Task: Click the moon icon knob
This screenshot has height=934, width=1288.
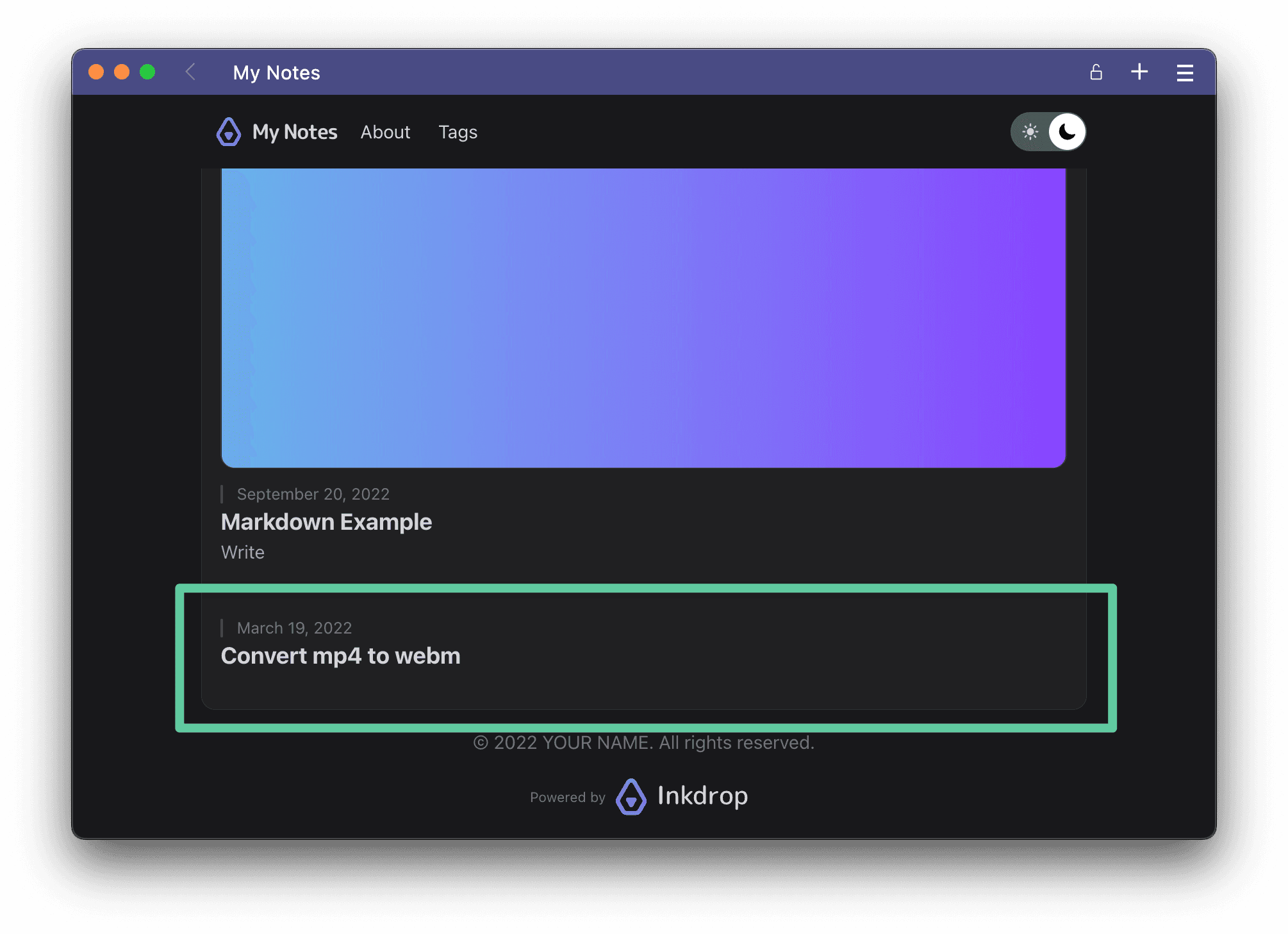Action: [x=1067, y=132]
